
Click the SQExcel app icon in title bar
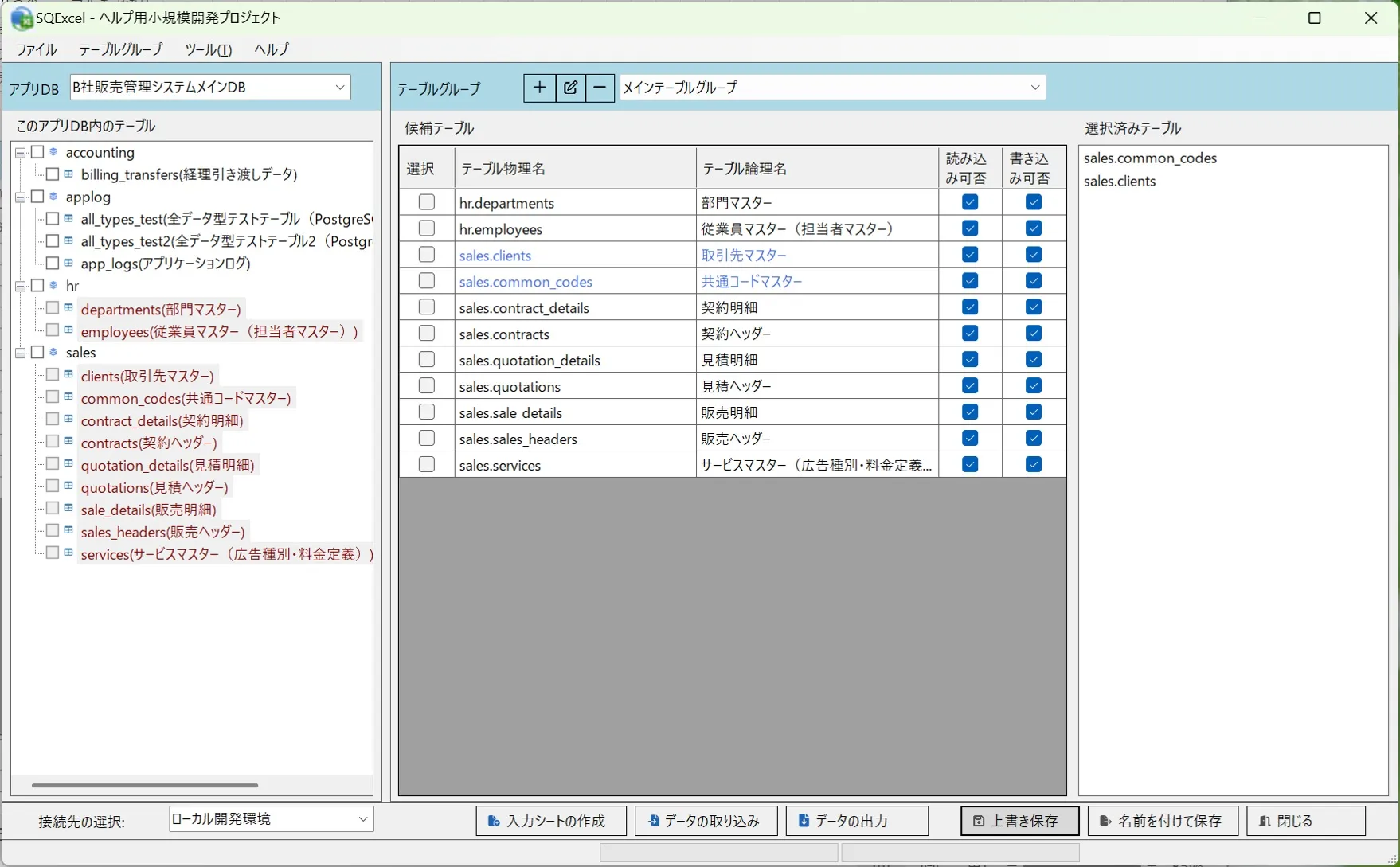[x=22, y=18]
